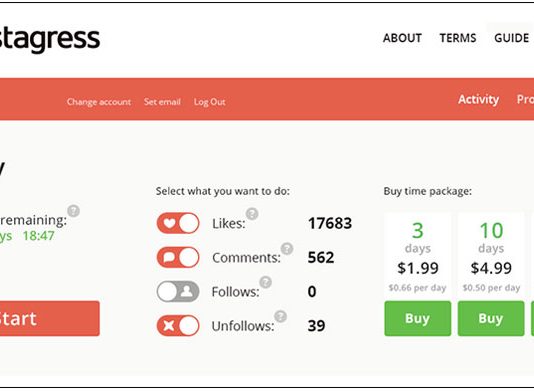
Task: Click the Set email link
Action: tap(162, 102)
